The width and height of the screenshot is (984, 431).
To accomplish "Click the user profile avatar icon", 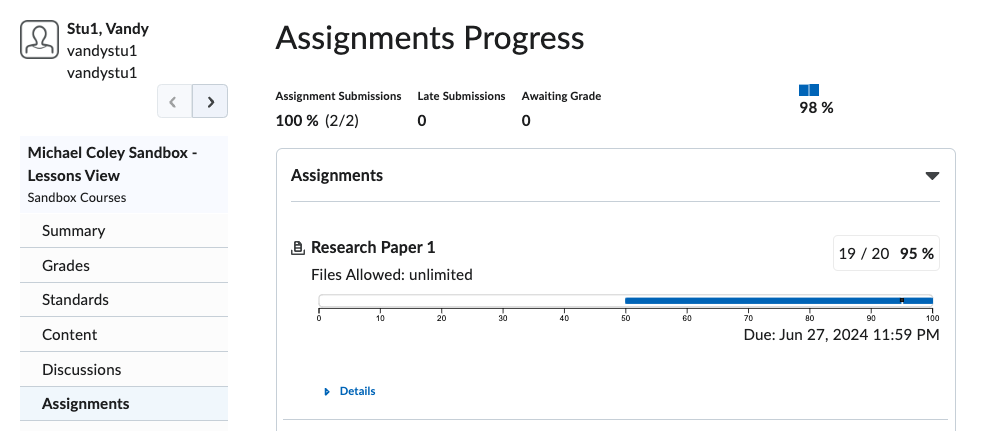I will pyautogui.click(x=39, y=40).
